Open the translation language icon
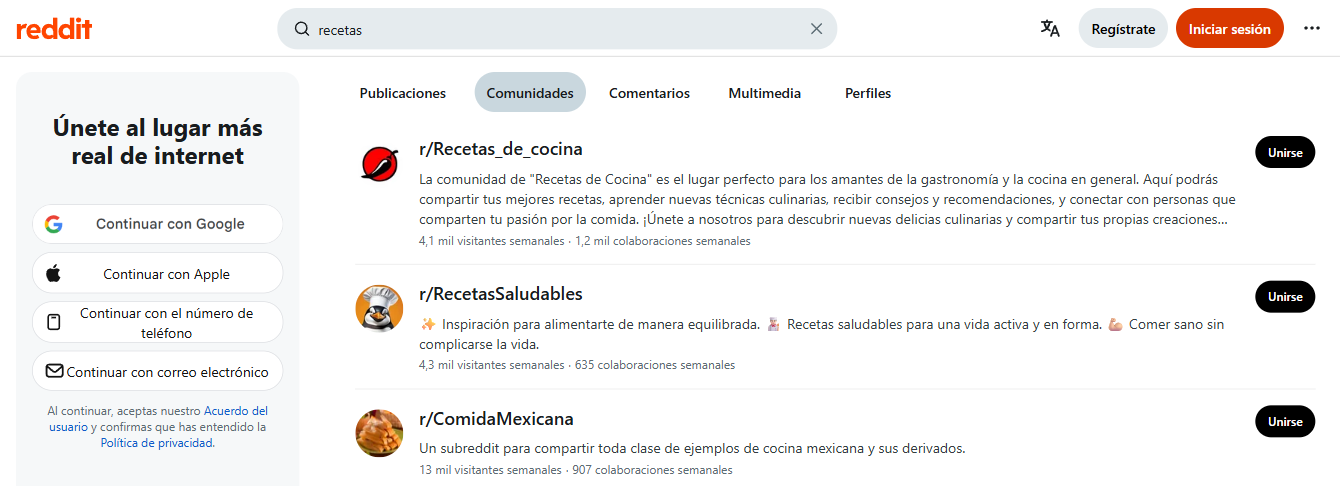 click(1050, 28)
